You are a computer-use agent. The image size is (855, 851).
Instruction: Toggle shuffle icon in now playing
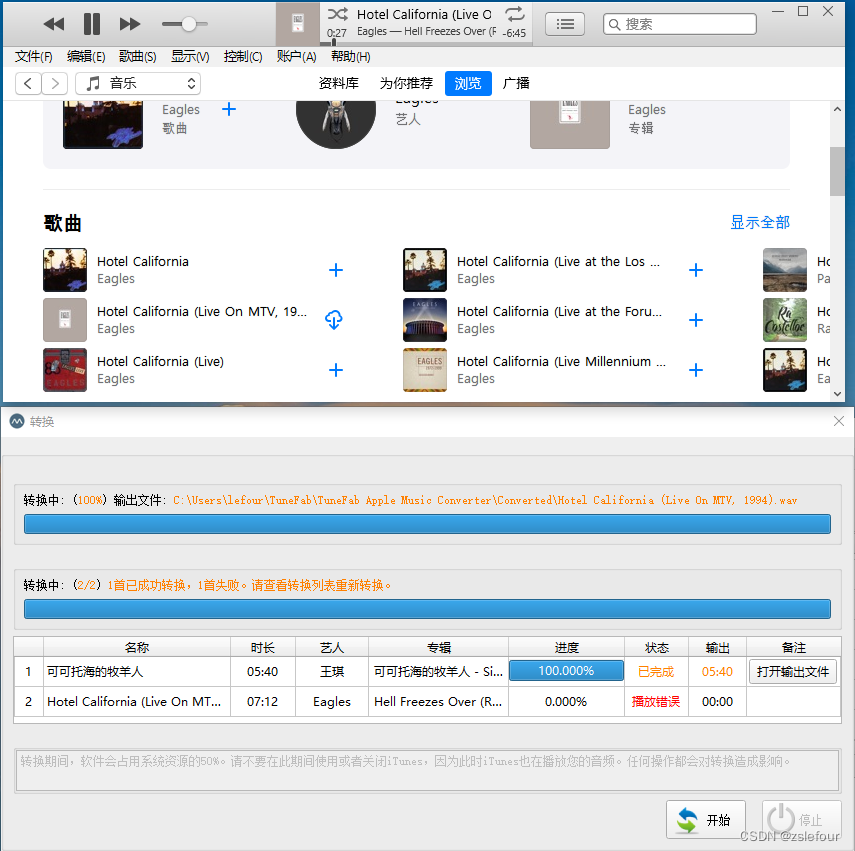pyautogui.click(x=338, y=14)
